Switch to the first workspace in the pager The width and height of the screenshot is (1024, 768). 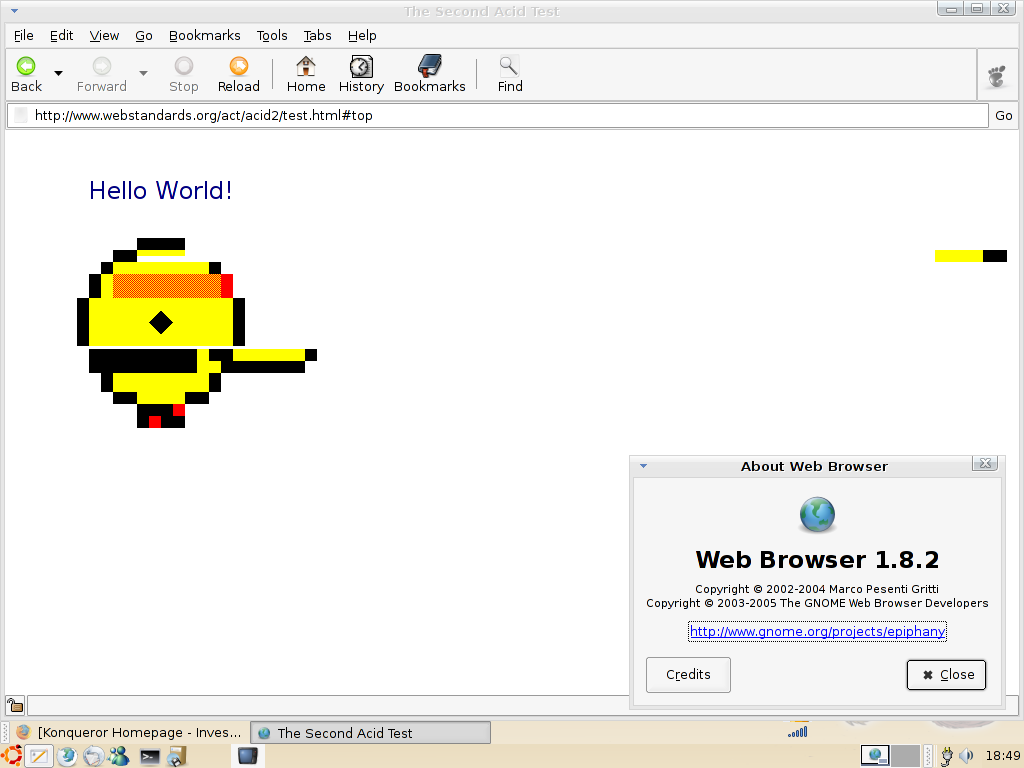[x=875, y=756]
